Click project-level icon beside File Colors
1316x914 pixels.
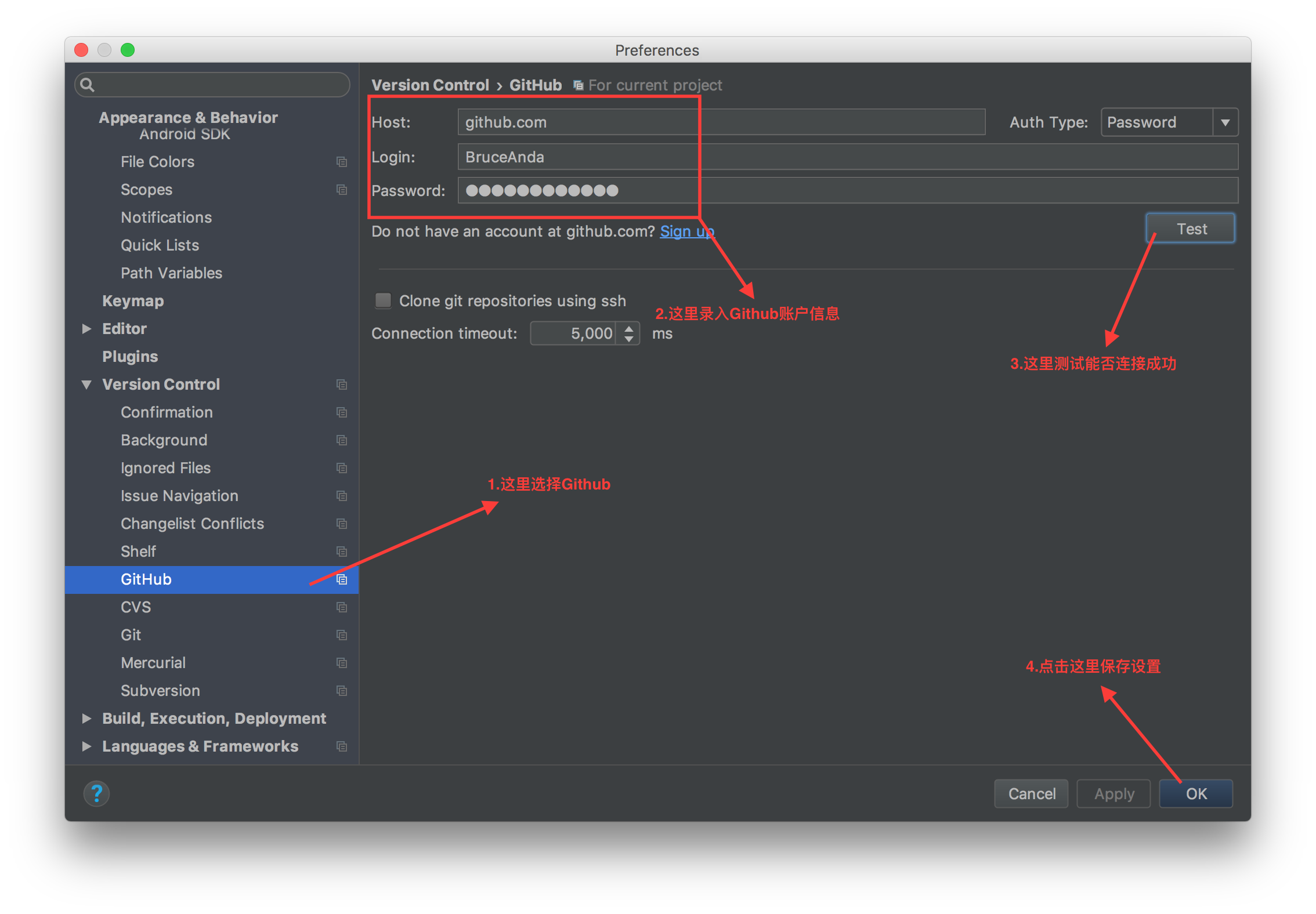click(342, 162)
